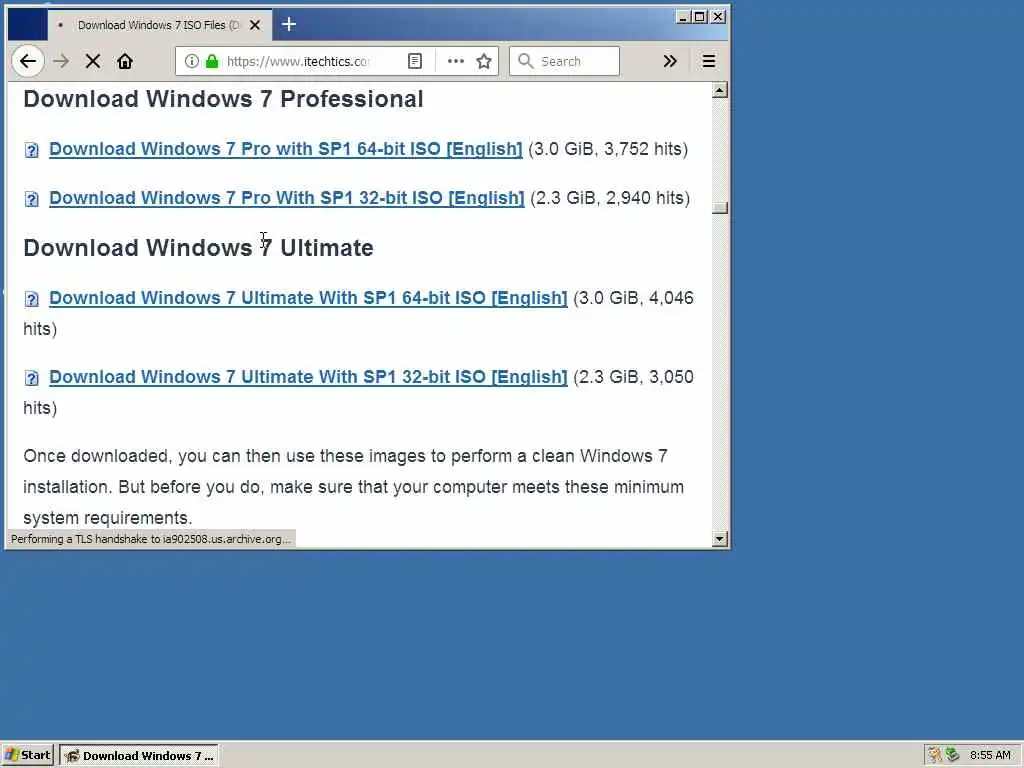This screenshot has height=768, width=1024.
Task: Click the Download Windows 7 taskbar button
Action: coord(139,756)
